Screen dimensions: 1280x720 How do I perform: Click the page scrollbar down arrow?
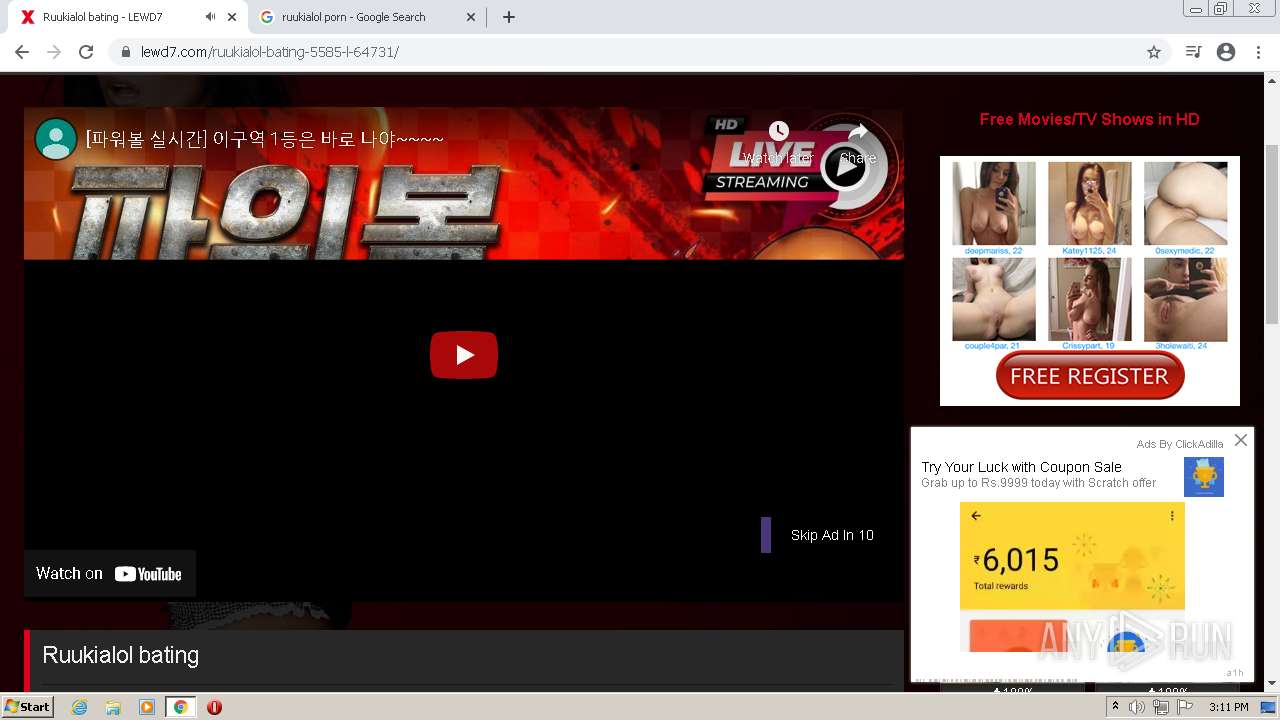click(1272, 683)
